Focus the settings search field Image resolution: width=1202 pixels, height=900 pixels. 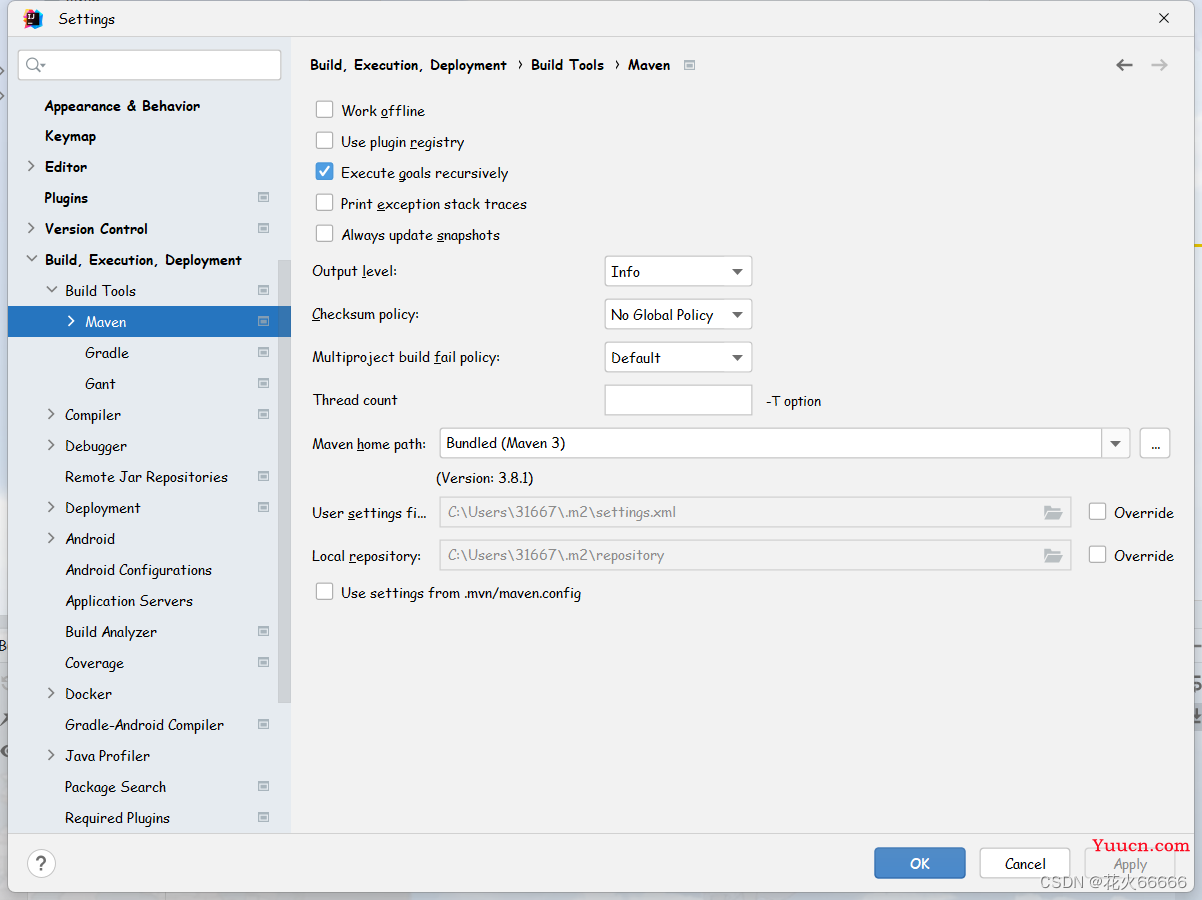click(x=150, y=65)
